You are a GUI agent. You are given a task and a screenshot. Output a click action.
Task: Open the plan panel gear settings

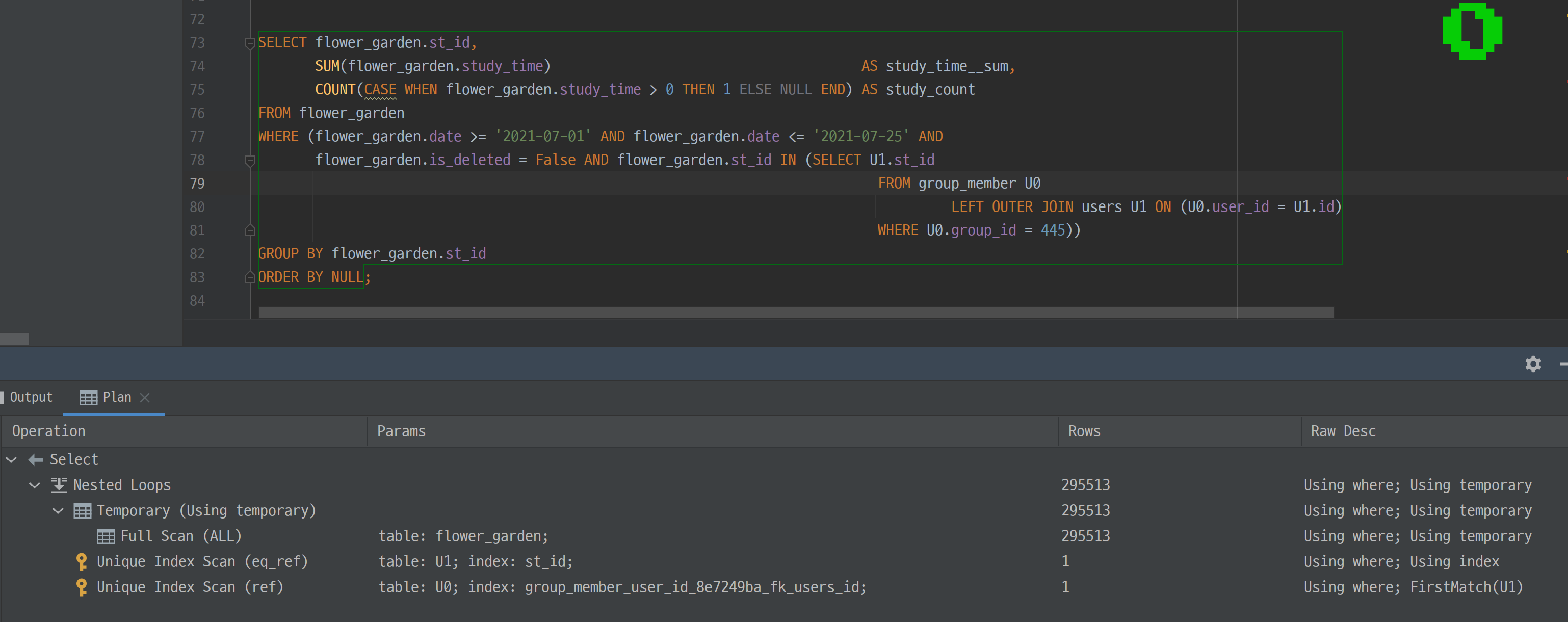[x=1533, y=364]
